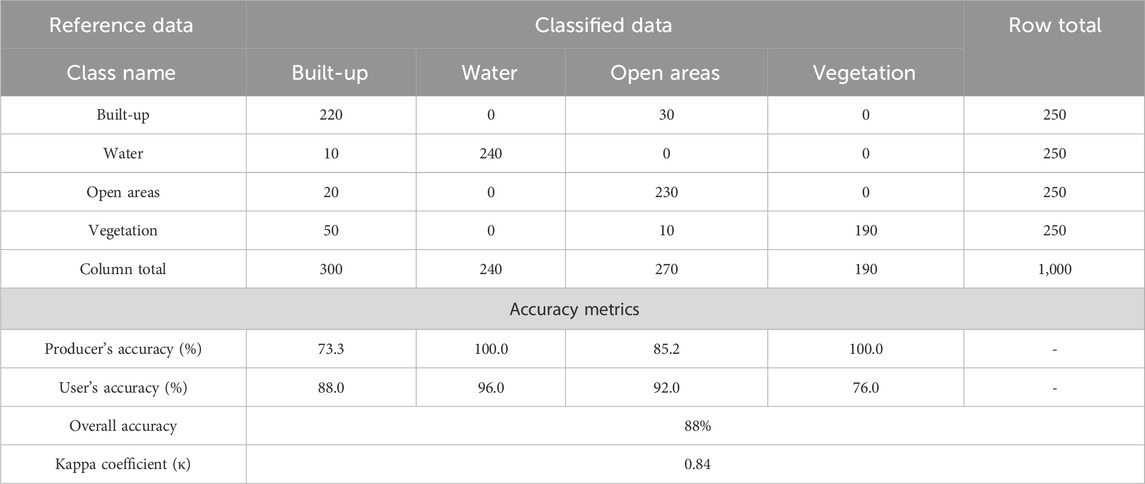Image resolution: width=1145 pixels, height=484 pixels.
Task: Click the grand total cell 1,000
Action: [x=1054, y=269]
